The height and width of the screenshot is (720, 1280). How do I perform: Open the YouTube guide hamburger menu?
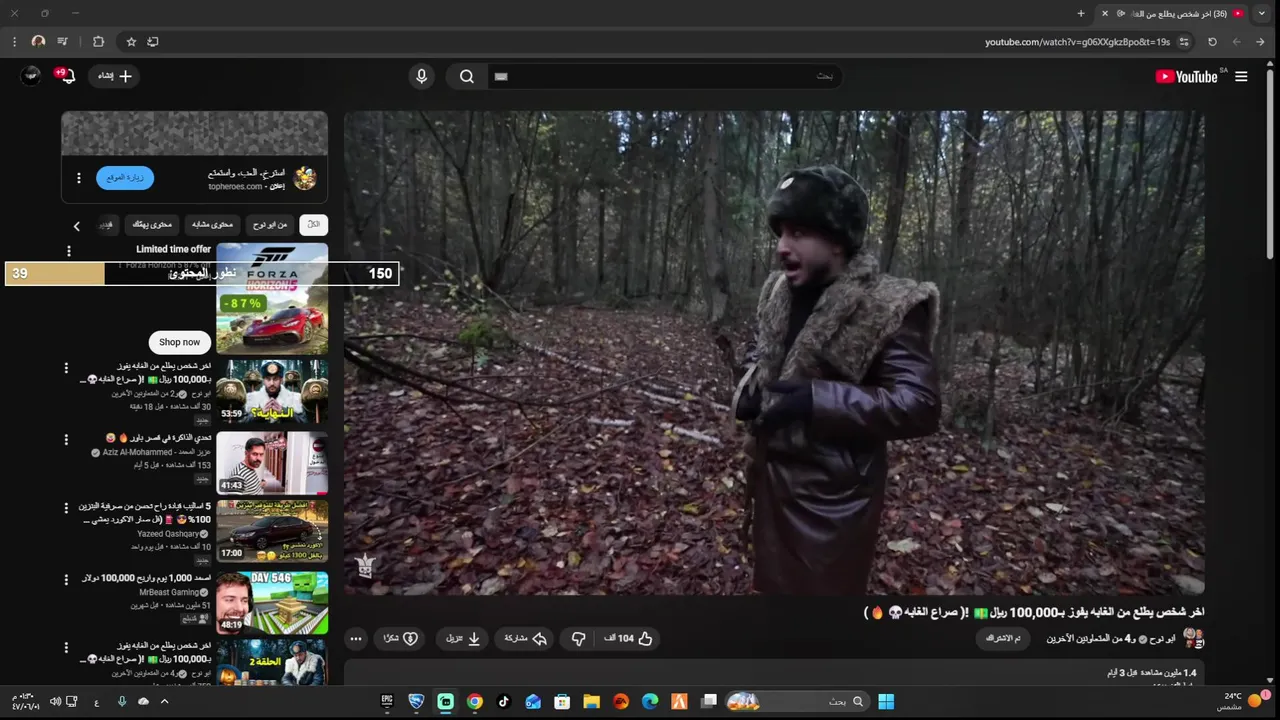click(1241, 77)
